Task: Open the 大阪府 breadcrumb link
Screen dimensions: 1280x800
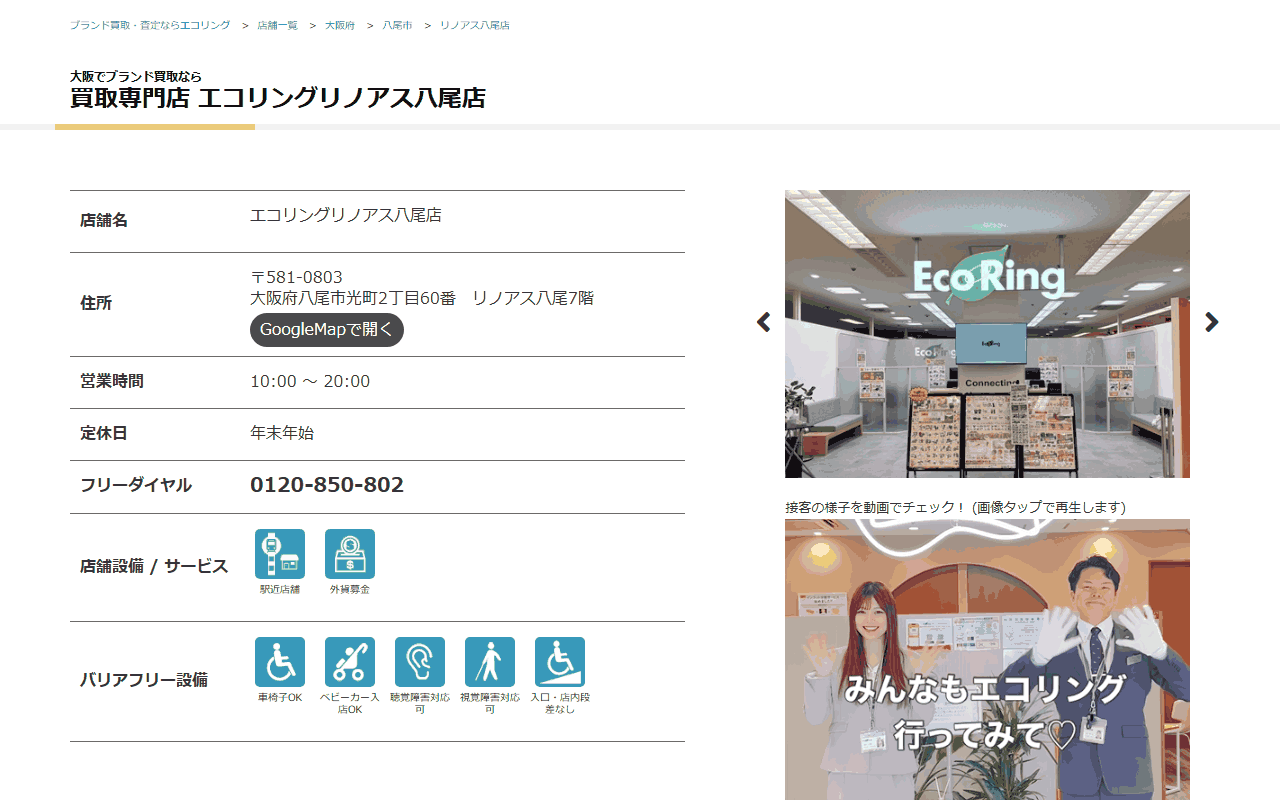Action: (x=340, y=25)
